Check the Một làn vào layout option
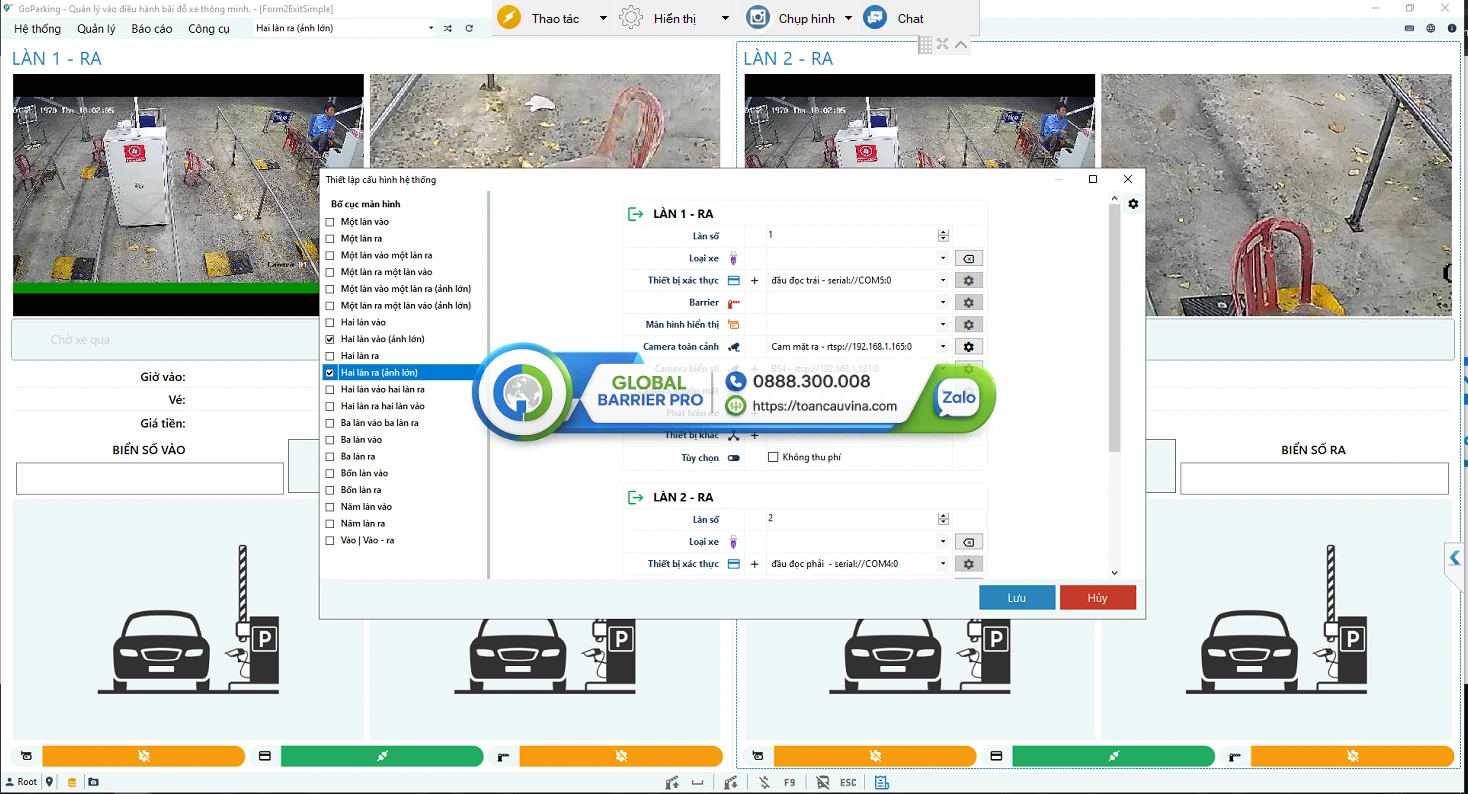Screen dimensions: 1468x794 point(330,222)
